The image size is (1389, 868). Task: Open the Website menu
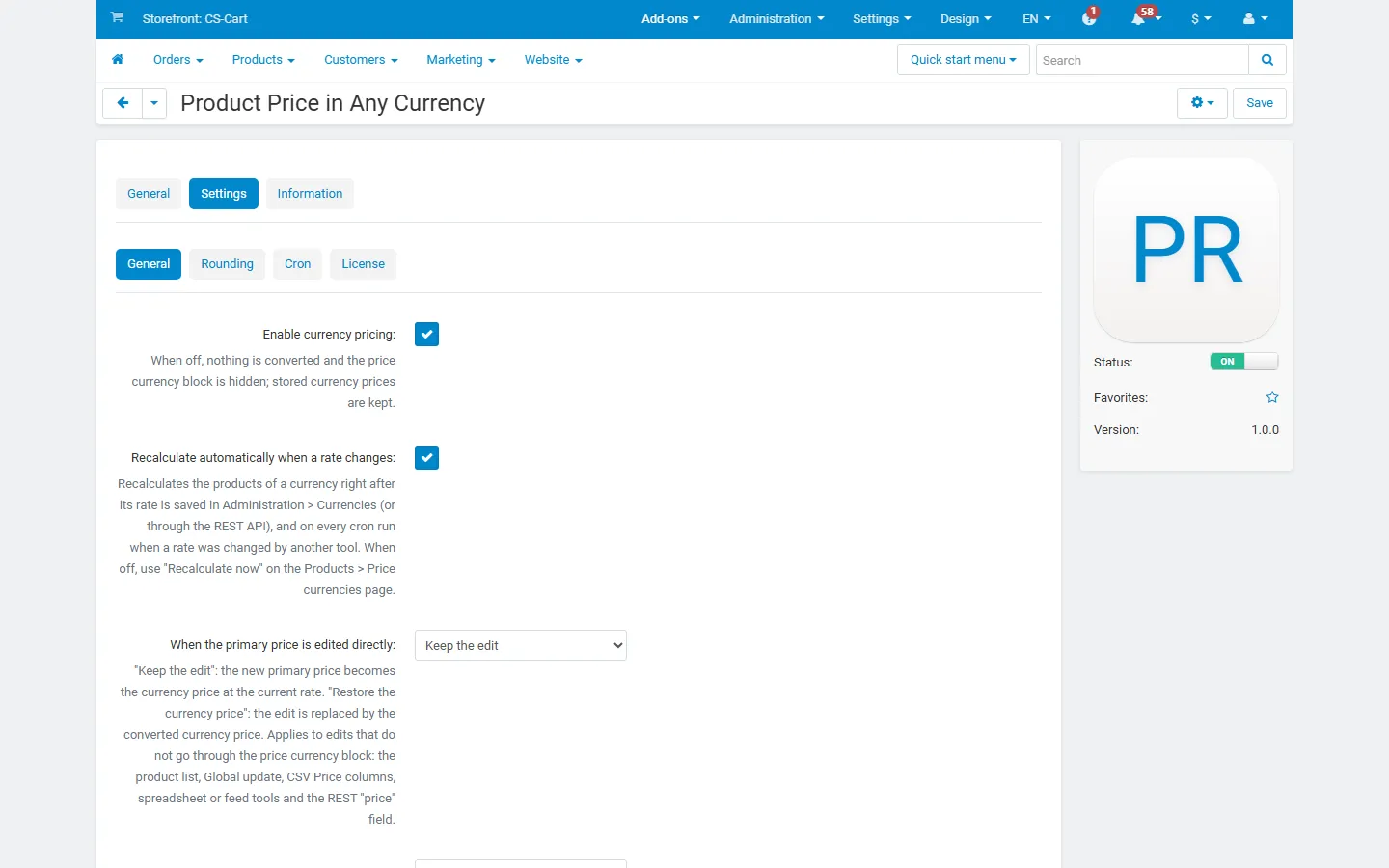coord(554,60)
